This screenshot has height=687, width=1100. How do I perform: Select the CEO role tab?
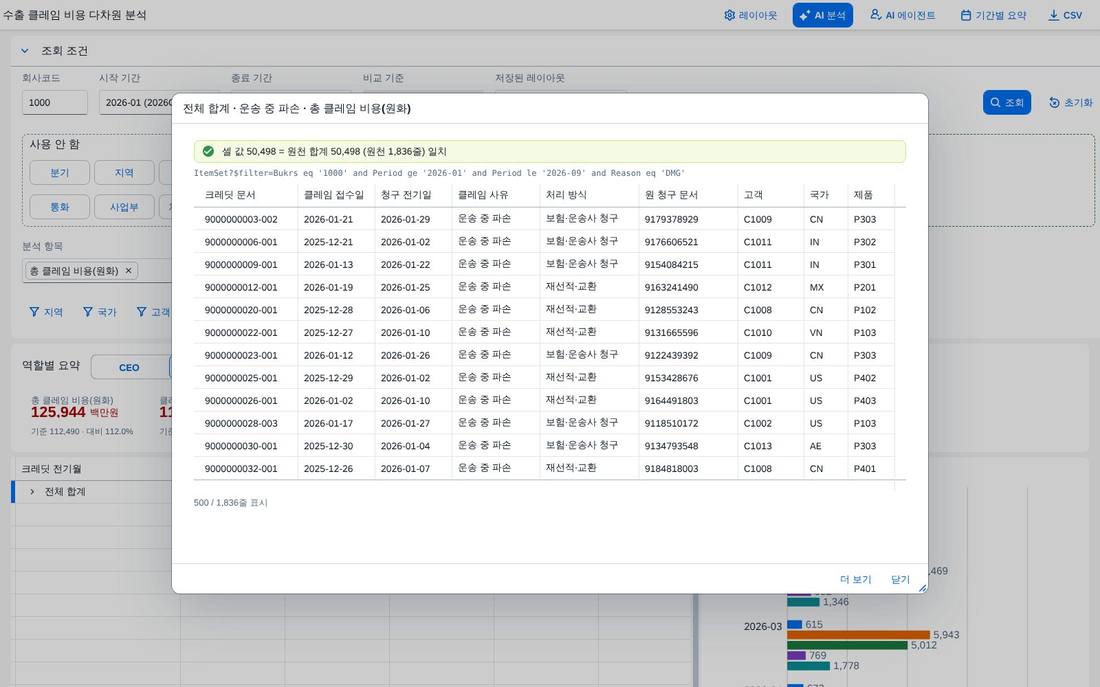coord(129,368)
